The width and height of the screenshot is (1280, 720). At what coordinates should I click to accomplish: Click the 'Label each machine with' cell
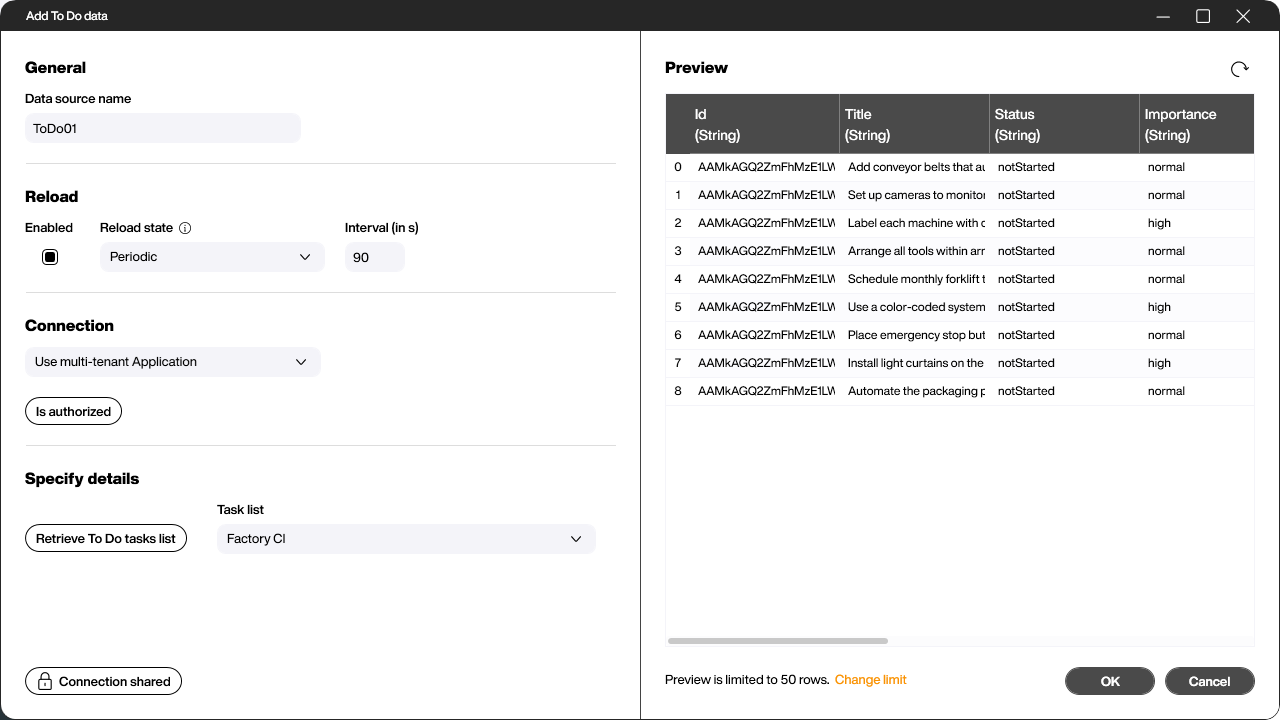(x=915, y=223)
